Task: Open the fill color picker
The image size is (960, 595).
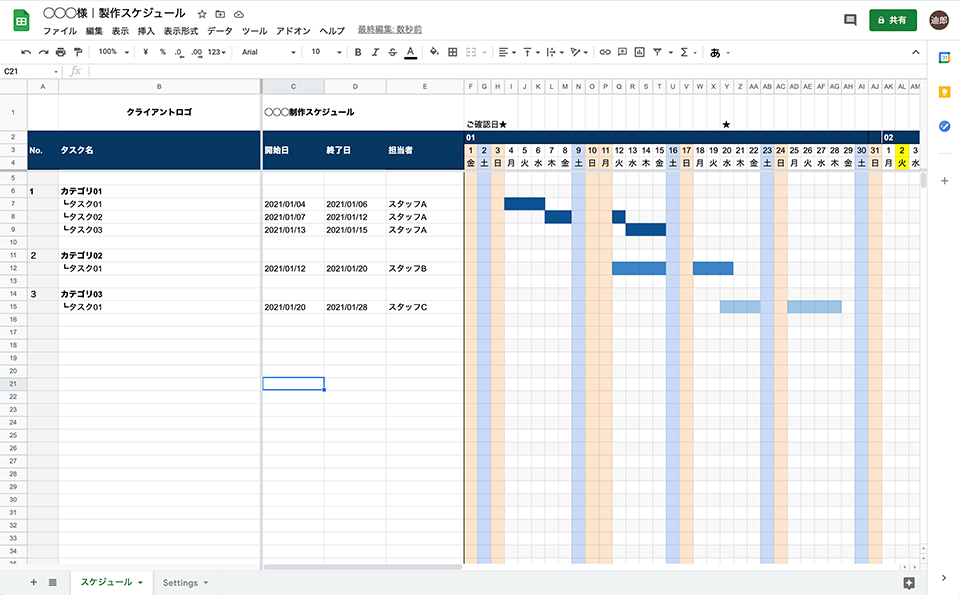Action: (x=434, y=52)
